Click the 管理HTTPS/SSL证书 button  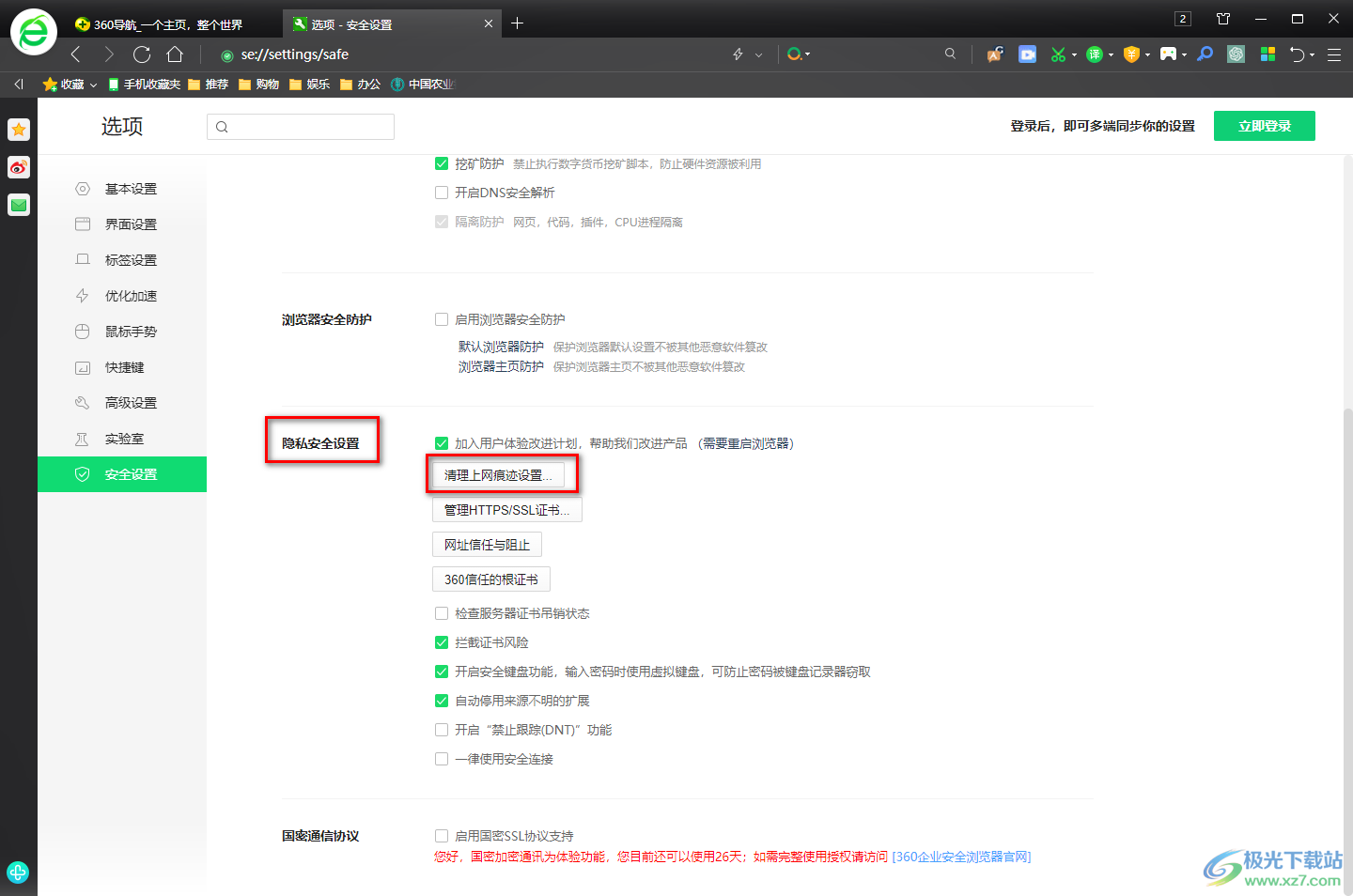point(507,510)
